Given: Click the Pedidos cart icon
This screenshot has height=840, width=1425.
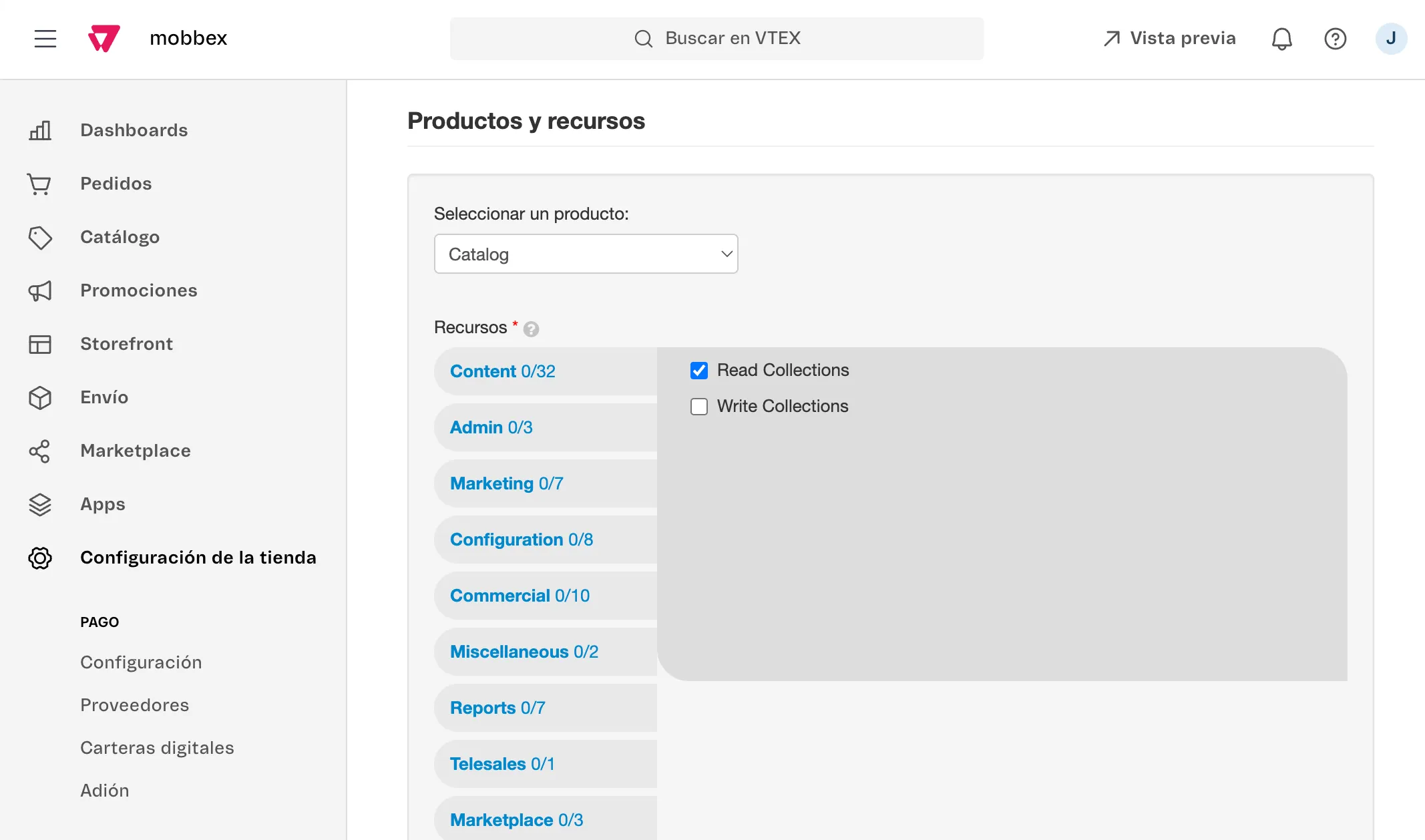Looking at the screenshot, I should click(x=39, y=184).
